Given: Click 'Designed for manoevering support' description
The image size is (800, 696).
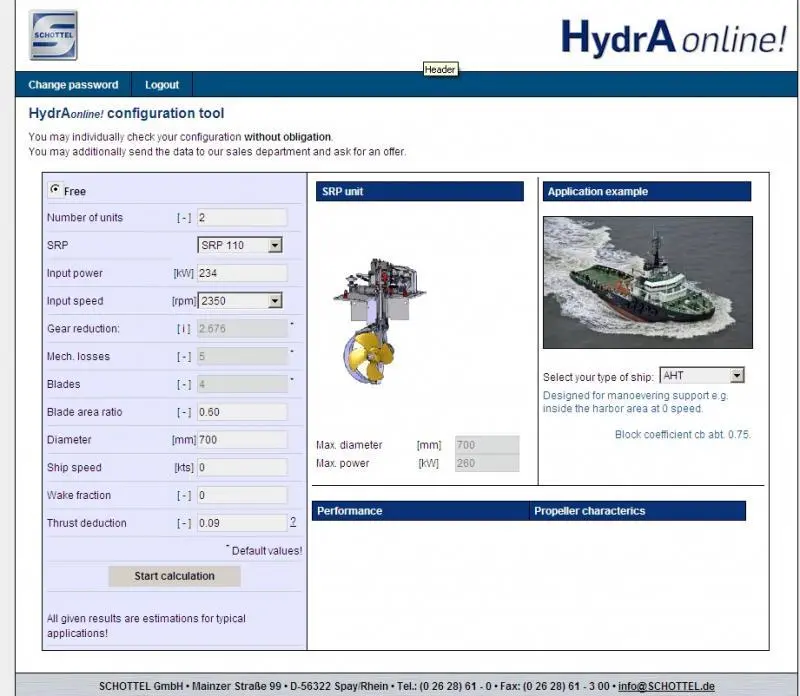Looking at the screenshot, I should (x=636, y=402).
